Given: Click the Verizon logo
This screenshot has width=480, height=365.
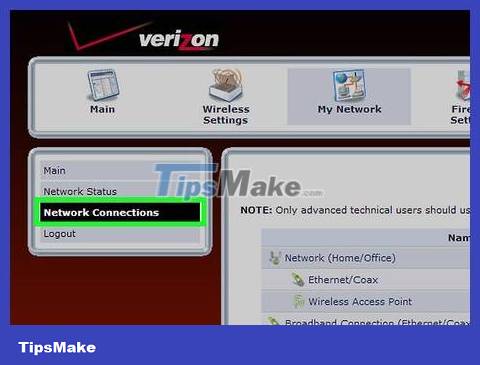Looking at the screenshot, I should coord(143,37).
